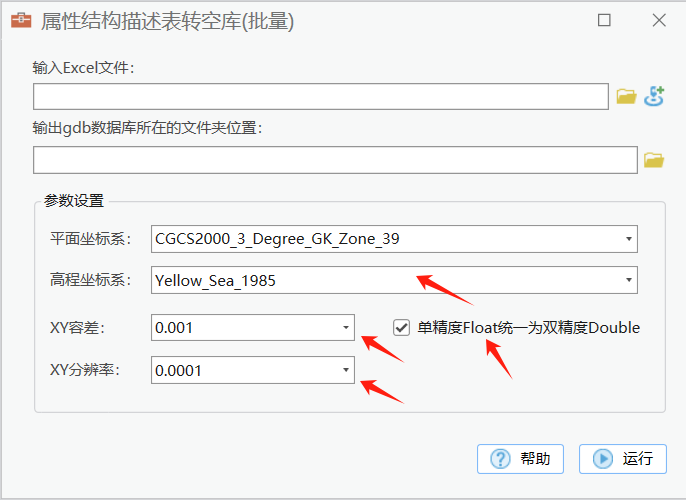Screen dimensions: 686x500
Task: Close the 属性结构描述表转空库 dialog
Action: coord(659,20)
